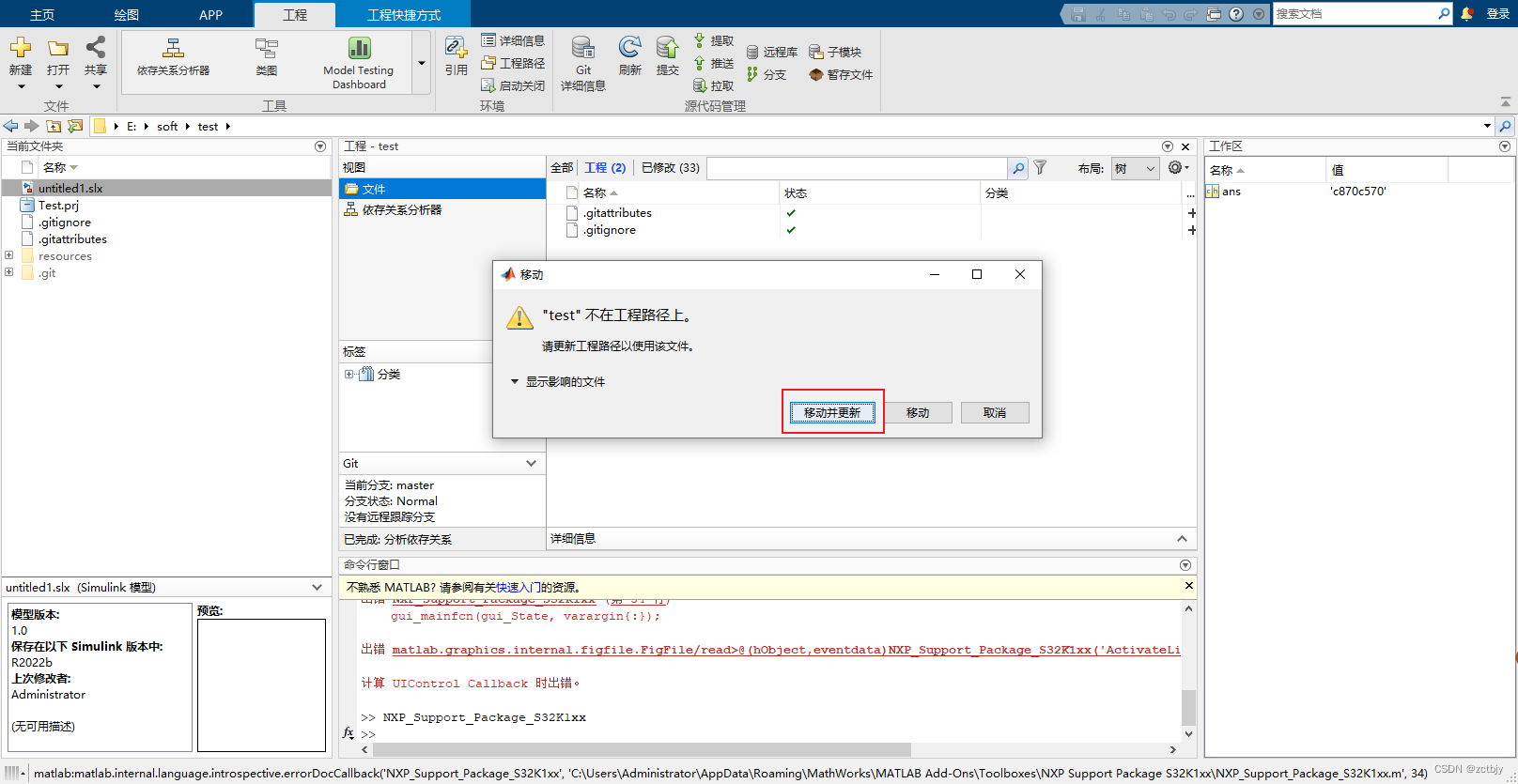The width and height of the screenshot is (1518, 784).
Task: Open the project view gear settings
Action: coord(1178,167)
